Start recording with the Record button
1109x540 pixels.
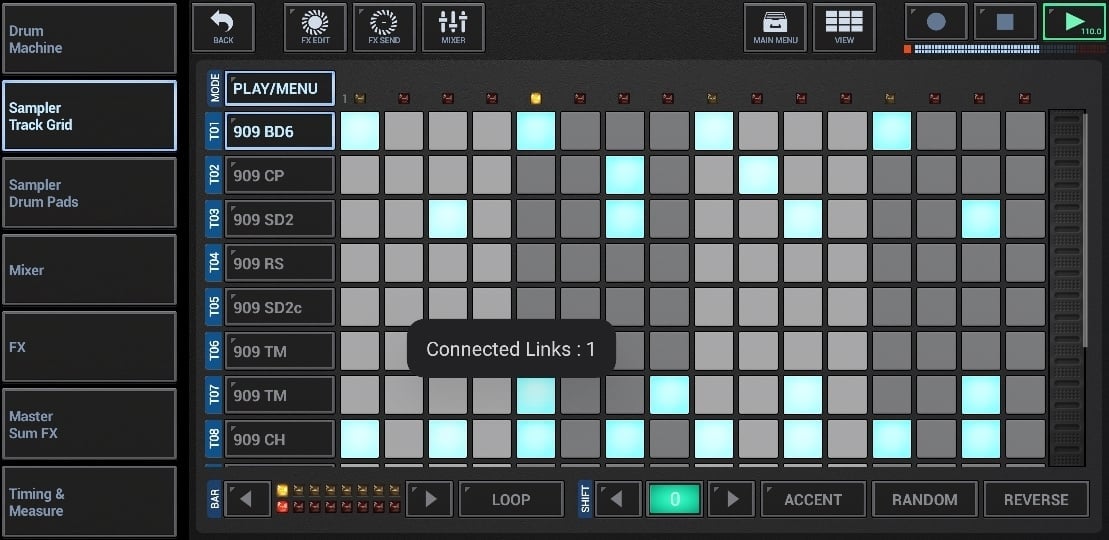pyautogui.click(x=936, y=22)
